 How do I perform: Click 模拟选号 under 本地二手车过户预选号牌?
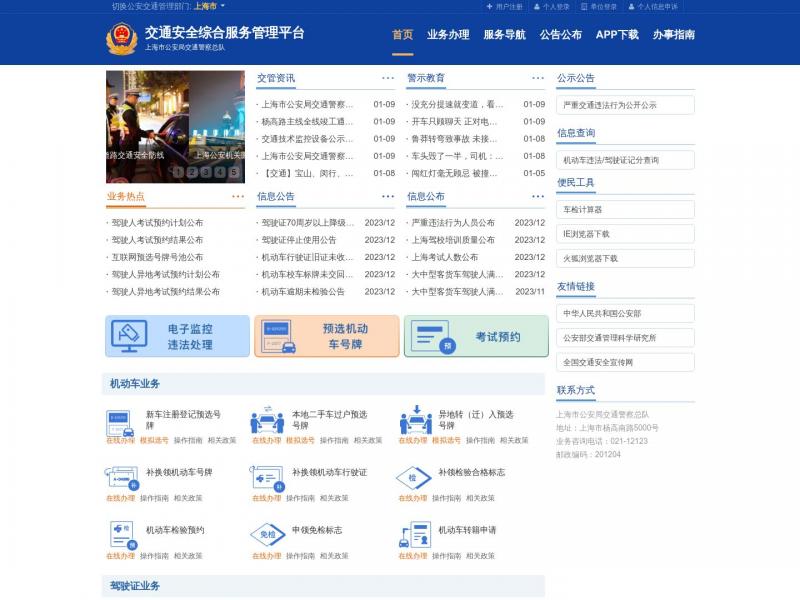[x=300, y=440]
